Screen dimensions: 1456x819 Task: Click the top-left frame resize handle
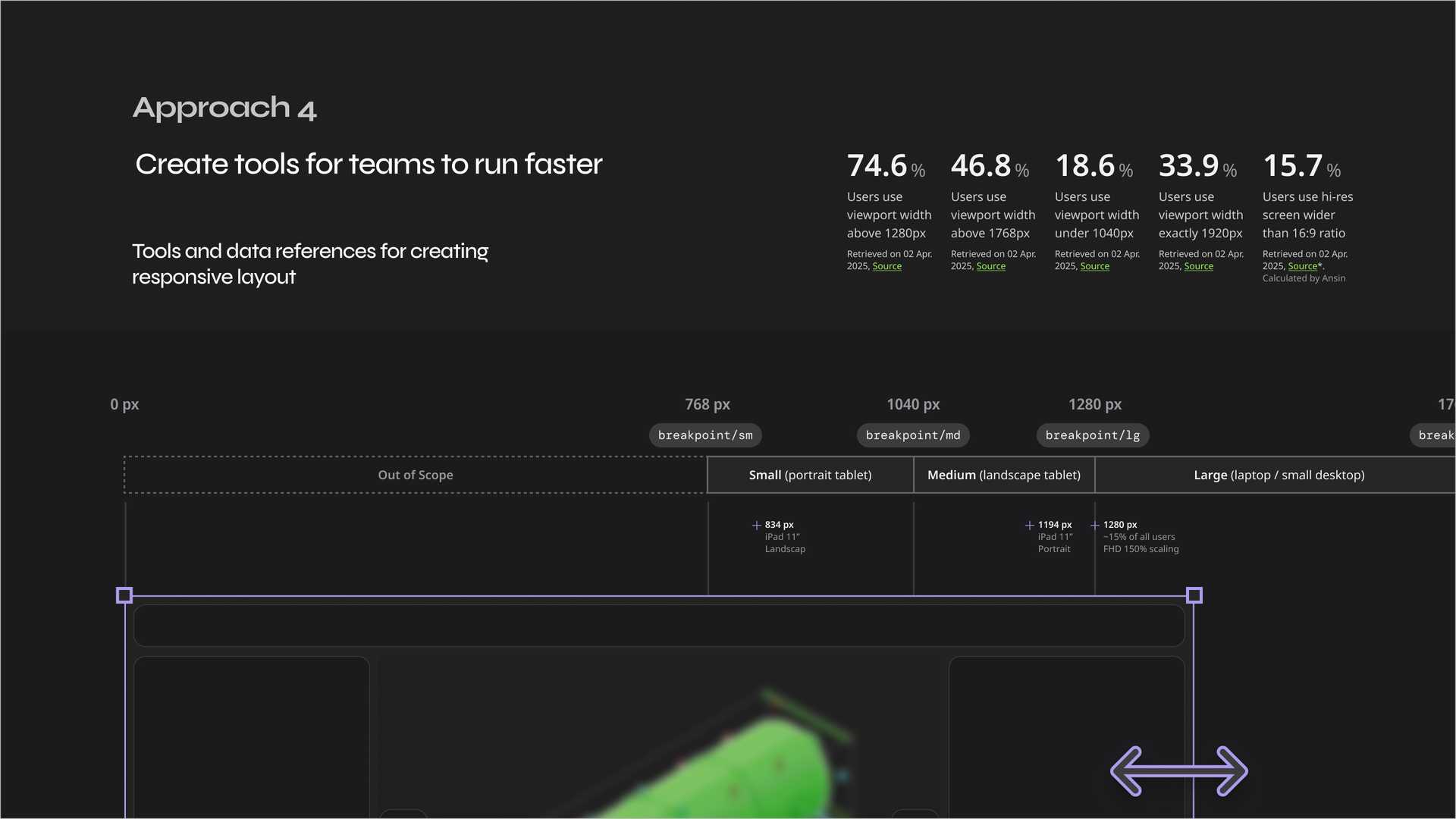124,595
